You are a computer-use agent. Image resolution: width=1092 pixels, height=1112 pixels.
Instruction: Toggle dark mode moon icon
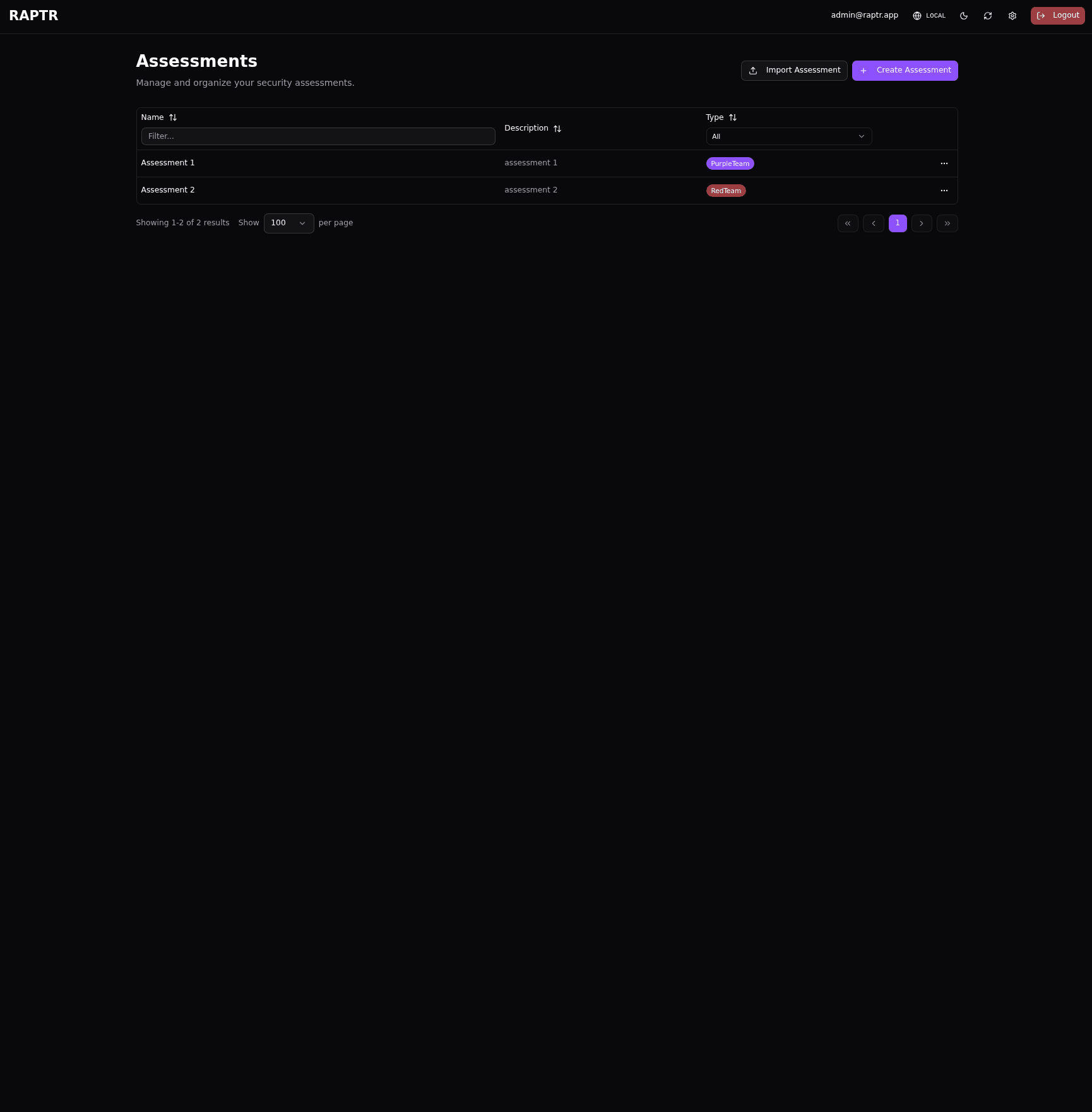(964, 16)
